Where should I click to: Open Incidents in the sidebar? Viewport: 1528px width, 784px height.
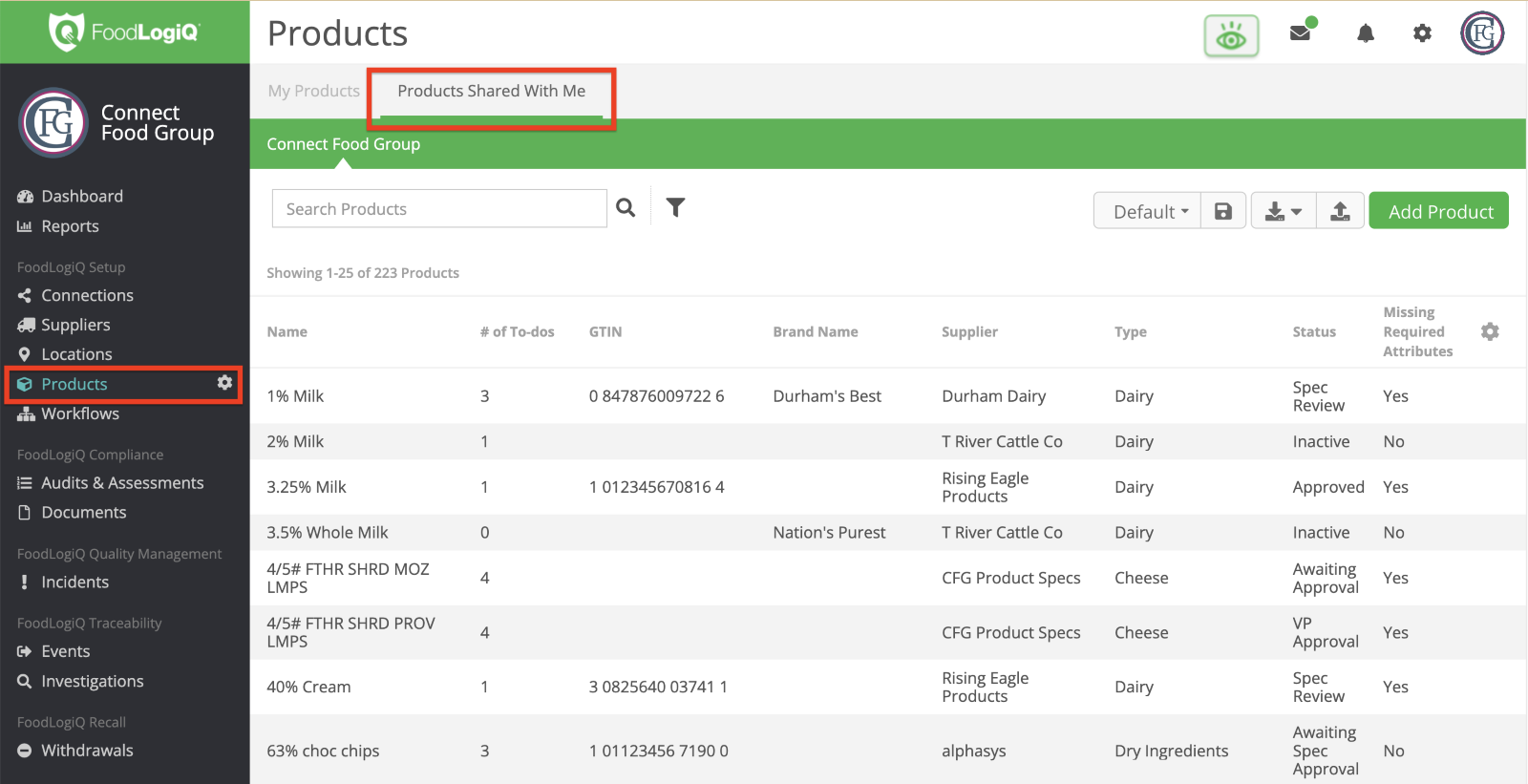pyautogui.click(x=74, y=583)
